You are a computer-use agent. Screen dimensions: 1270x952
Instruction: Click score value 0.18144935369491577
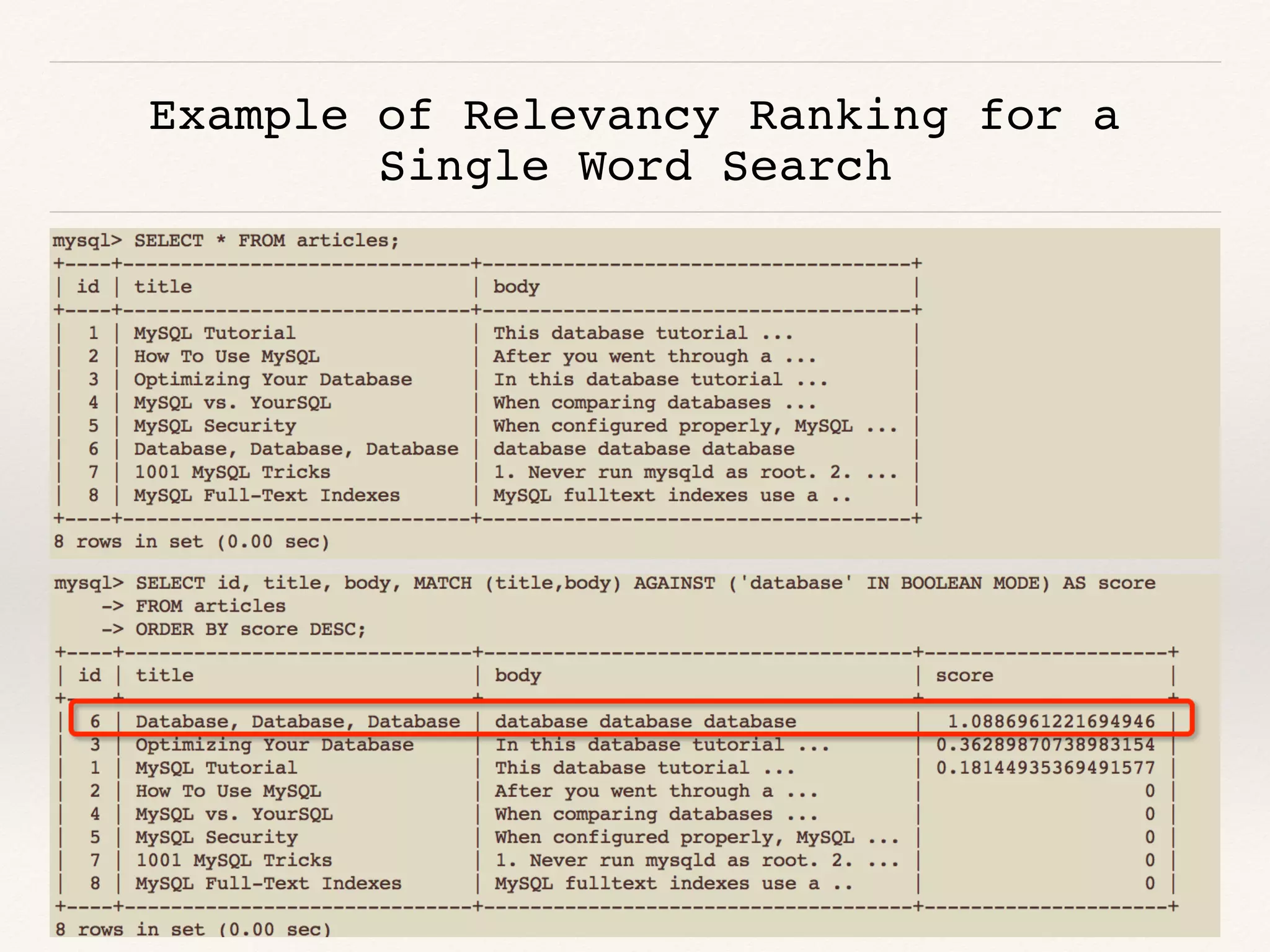(1046, 767)
